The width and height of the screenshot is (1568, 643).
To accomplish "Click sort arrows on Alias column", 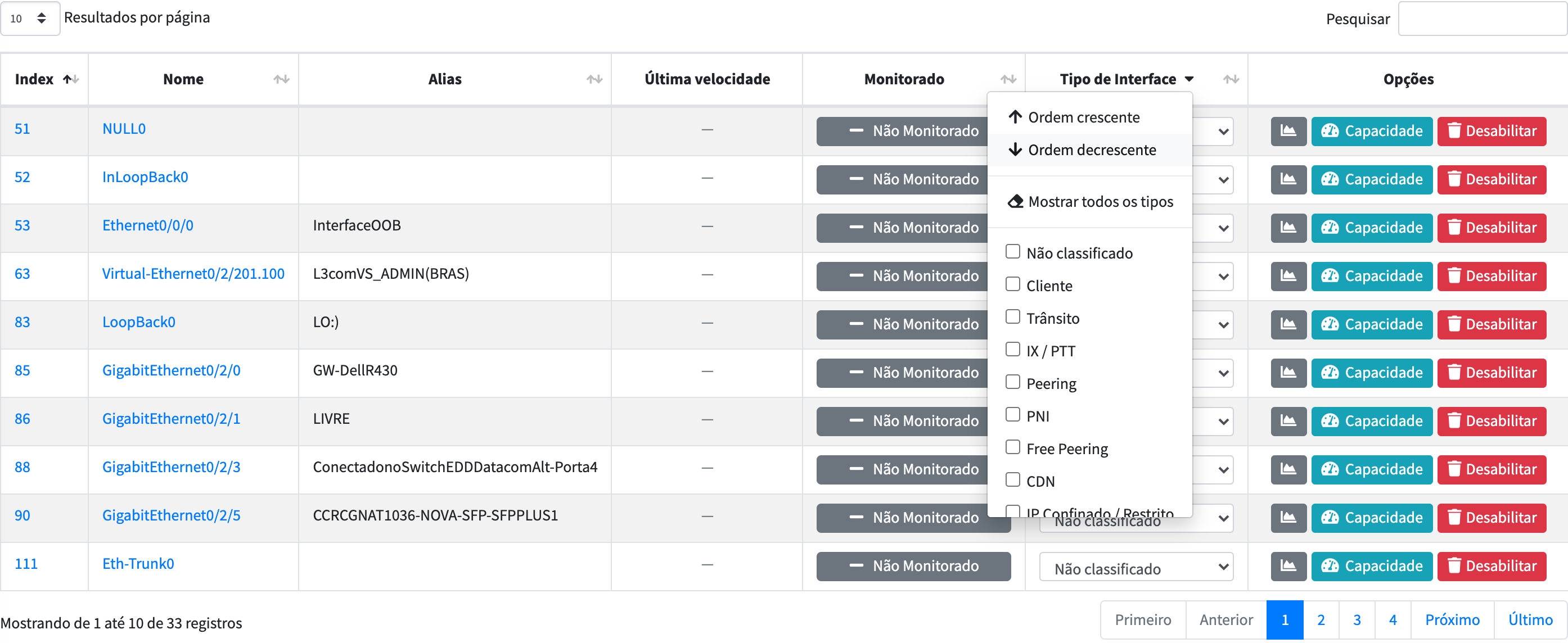I will click(x=594, y=79).
